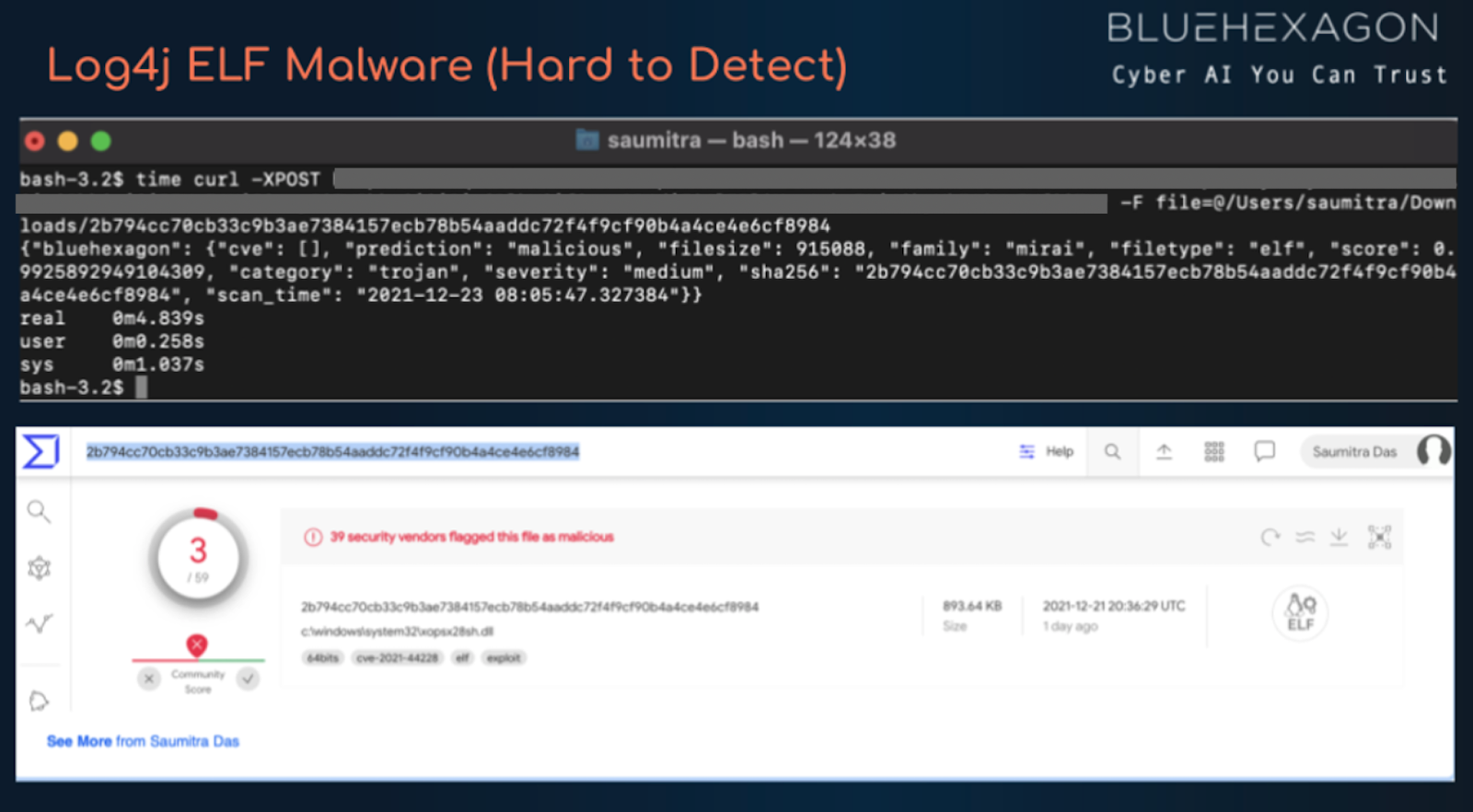Click the sys 0m1.037s timing line

pos(112,365)
